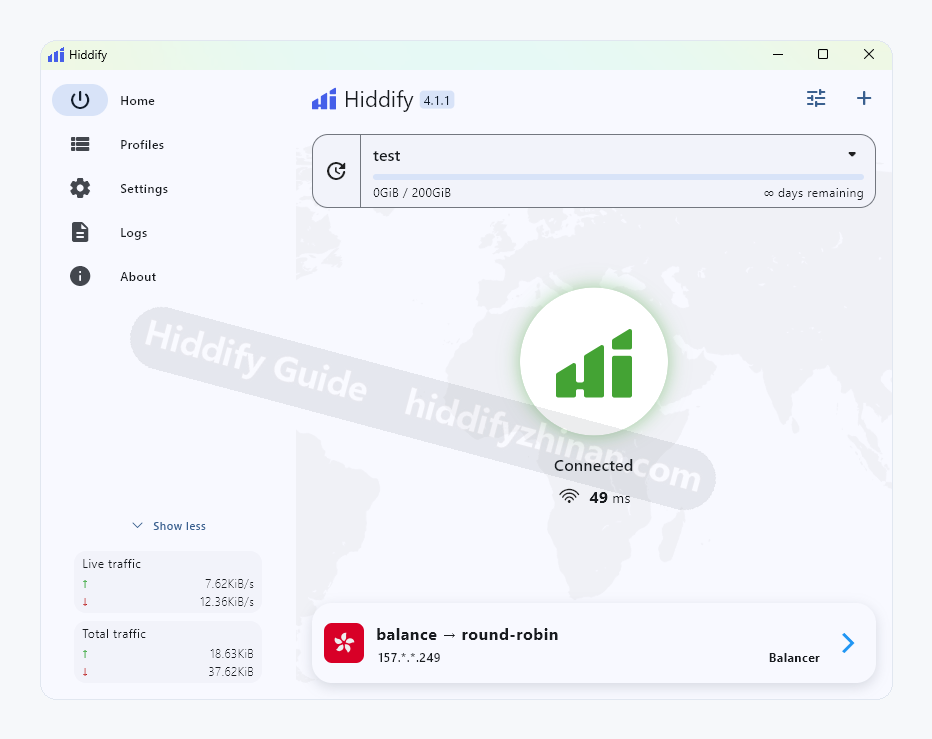Open the Settings gear icon

[x=80, y=188]
